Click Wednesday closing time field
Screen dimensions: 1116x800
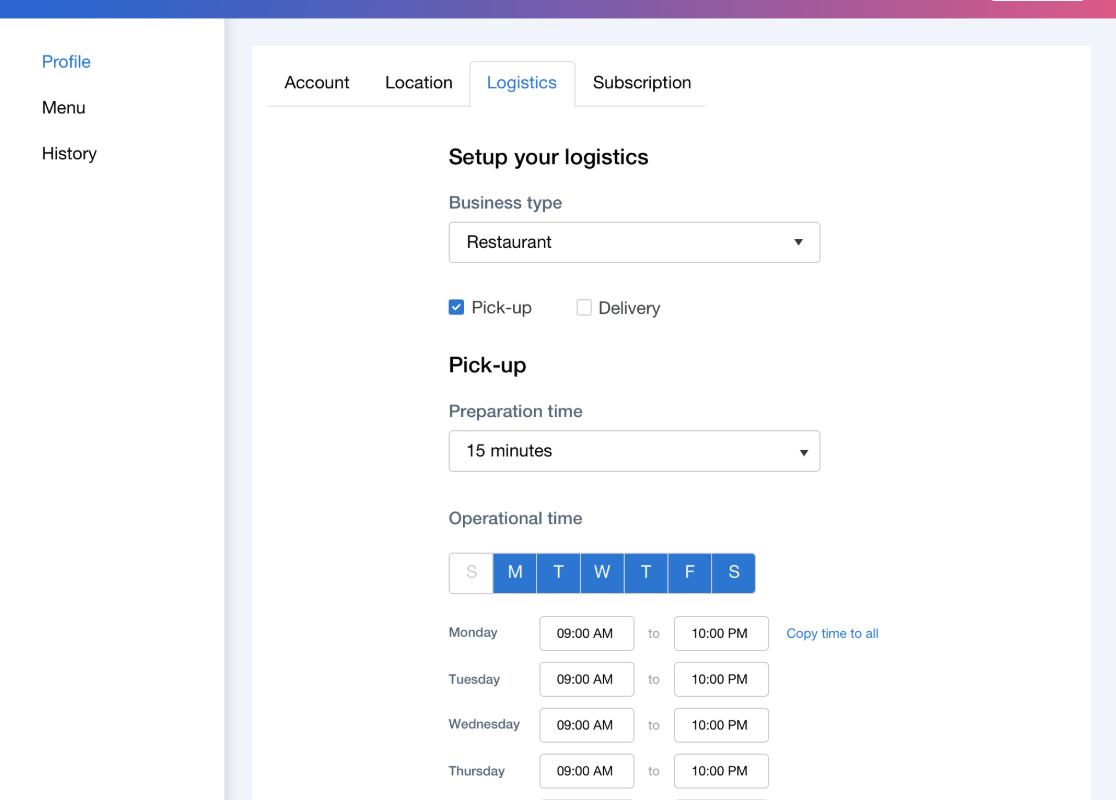coord(721,725)
